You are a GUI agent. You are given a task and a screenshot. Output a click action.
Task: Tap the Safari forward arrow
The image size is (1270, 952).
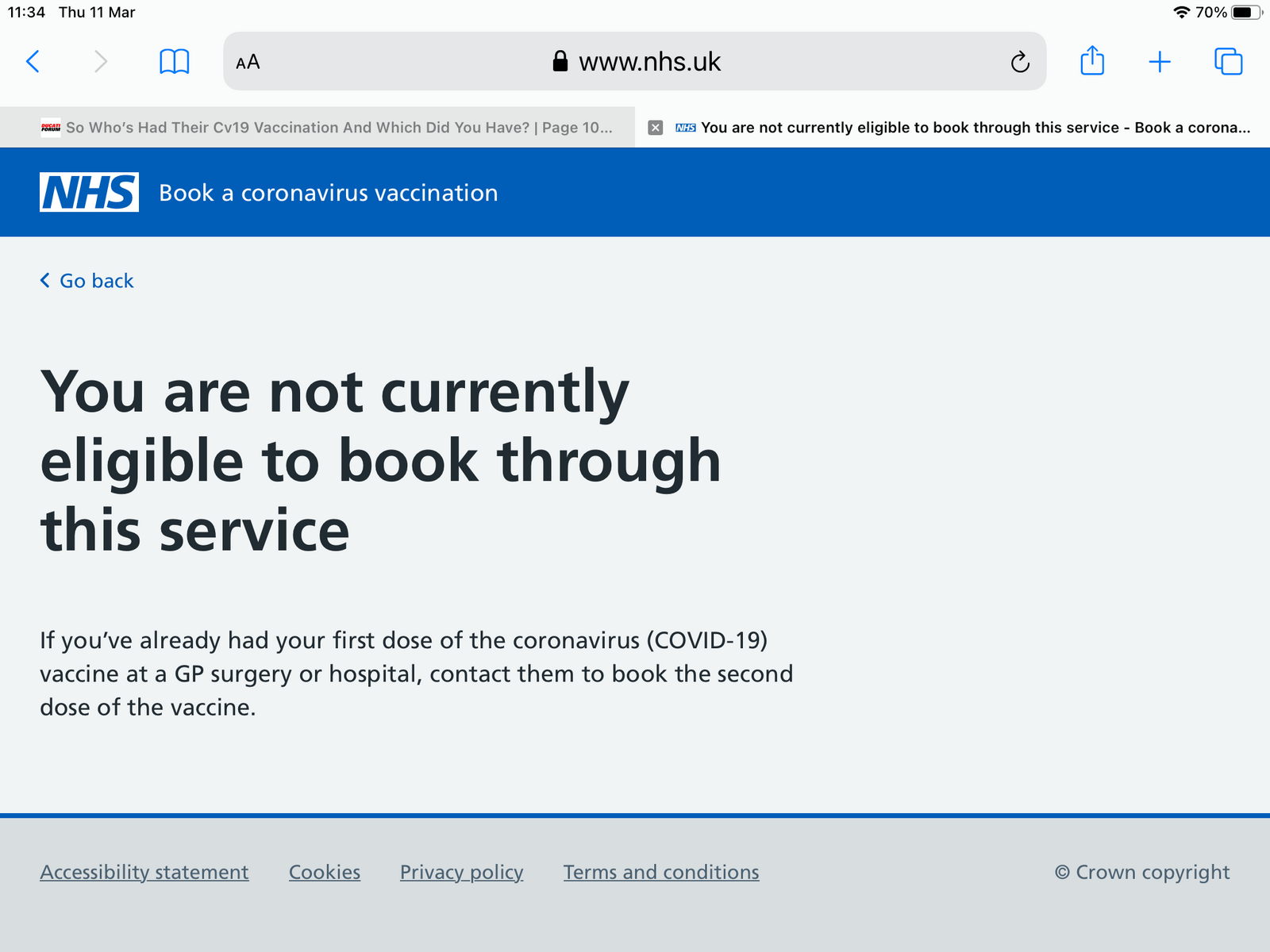100,61
